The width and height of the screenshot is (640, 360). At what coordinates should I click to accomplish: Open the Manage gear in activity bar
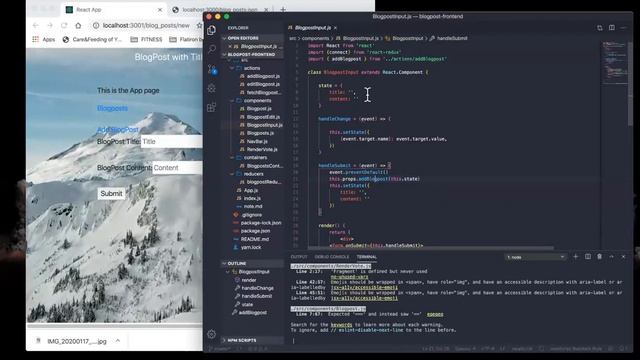pos(211,334)
